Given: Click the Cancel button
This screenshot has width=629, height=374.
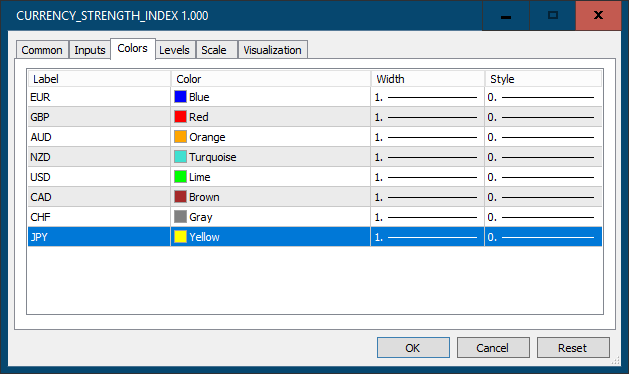Looking at the screenshot, I should (493, 348).
